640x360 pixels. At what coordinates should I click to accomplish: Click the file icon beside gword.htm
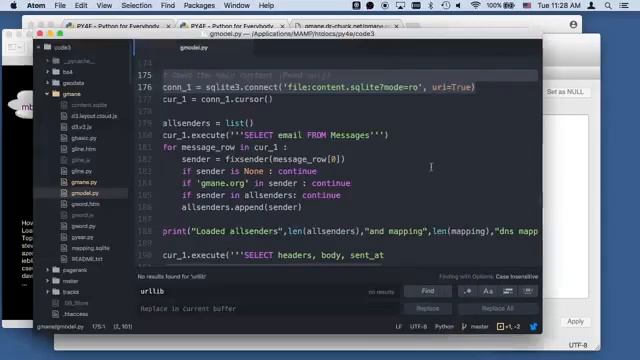click(64, 204)
